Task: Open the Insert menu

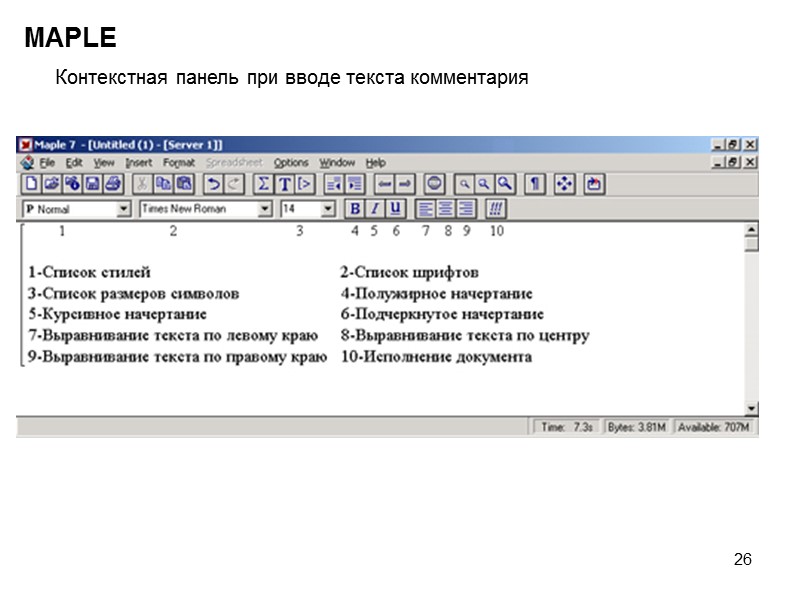Action: tap(139, 162)
